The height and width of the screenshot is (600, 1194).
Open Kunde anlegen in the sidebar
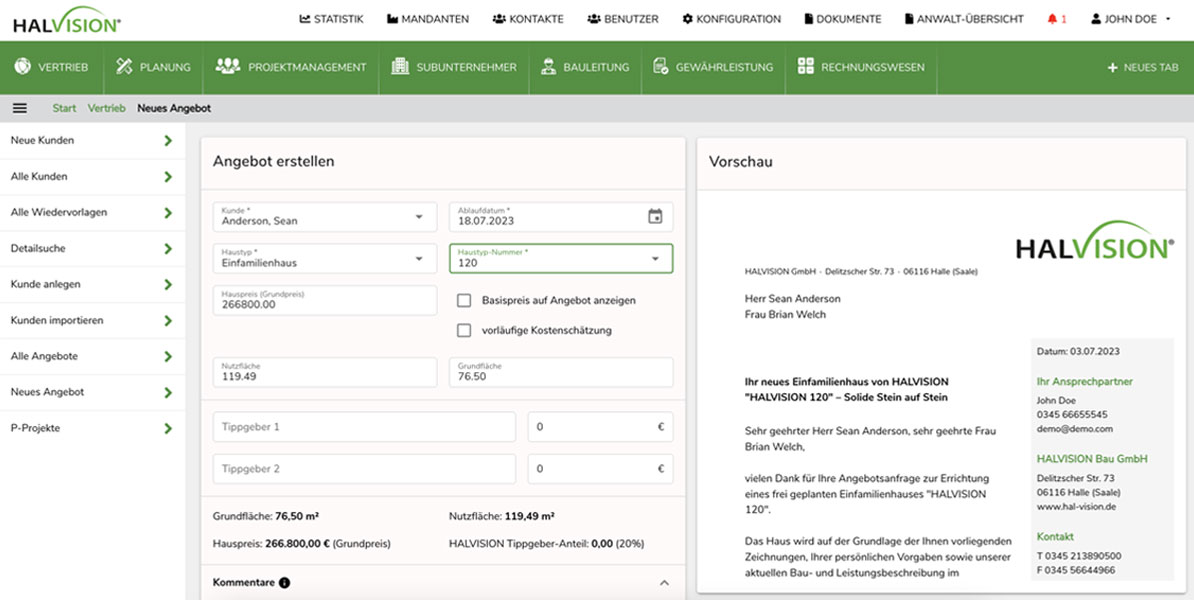click(x=92, y=284)
